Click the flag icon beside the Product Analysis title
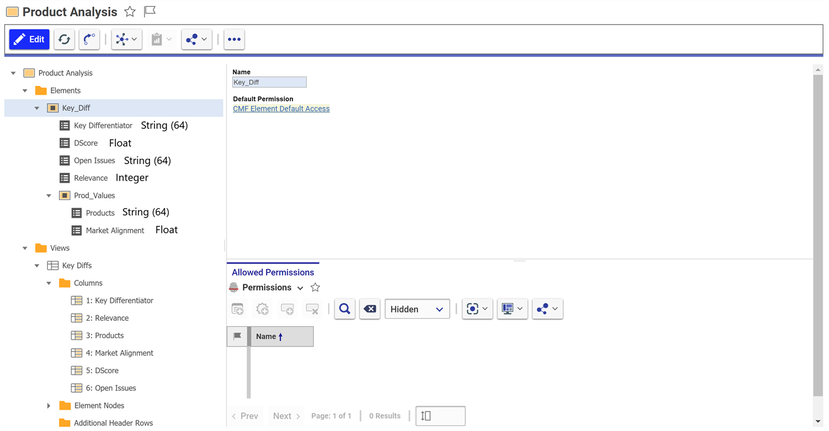 tap(150, 12)
